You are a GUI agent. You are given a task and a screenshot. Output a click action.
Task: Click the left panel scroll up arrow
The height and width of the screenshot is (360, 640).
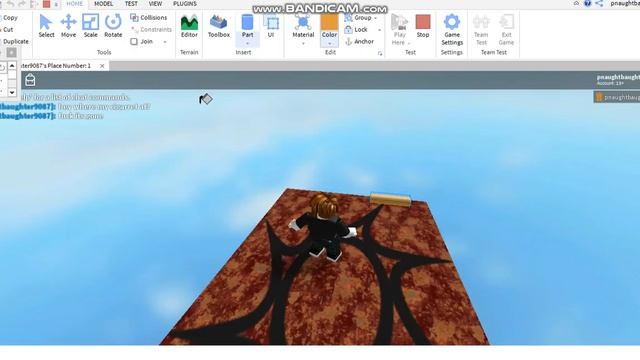12,65
